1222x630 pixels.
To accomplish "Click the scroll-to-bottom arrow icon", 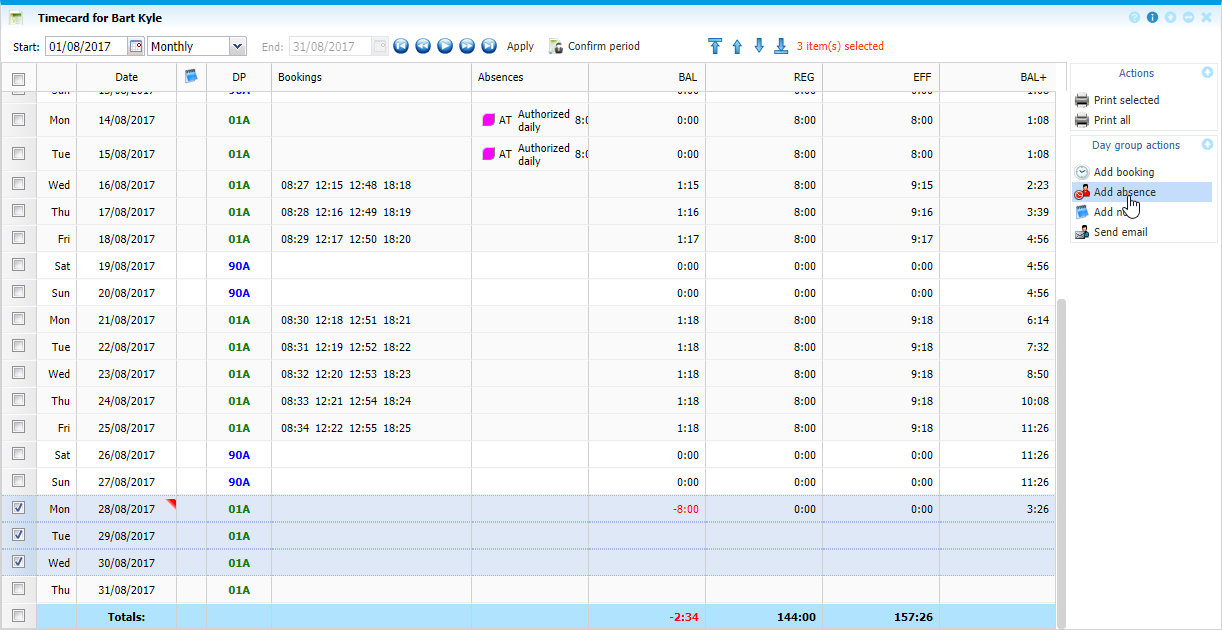I will pyautogui.click(x=781, y=46).
